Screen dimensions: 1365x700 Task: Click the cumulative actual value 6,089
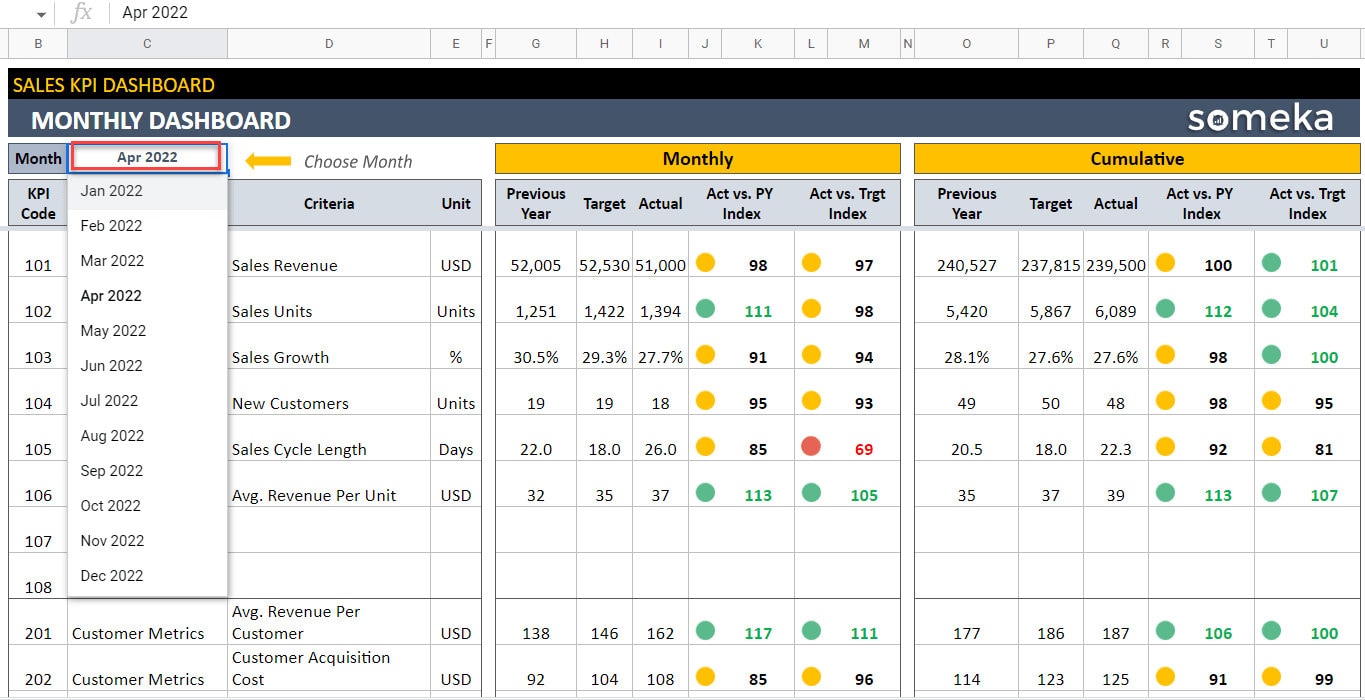(1116, 311)
